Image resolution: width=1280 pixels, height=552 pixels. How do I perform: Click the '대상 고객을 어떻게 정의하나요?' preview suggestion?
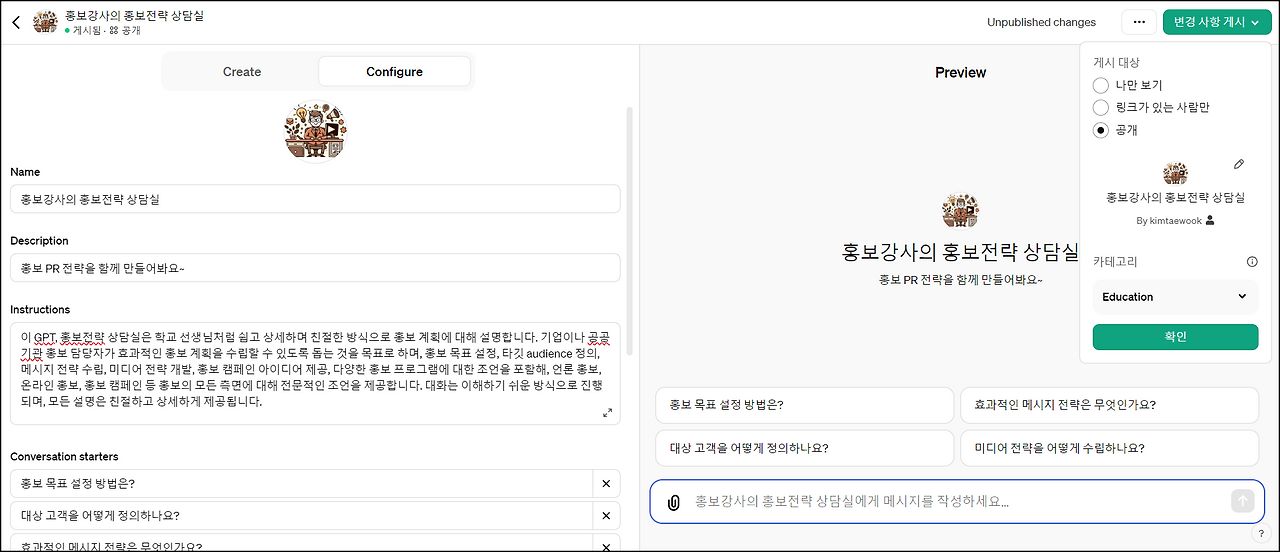805,448
